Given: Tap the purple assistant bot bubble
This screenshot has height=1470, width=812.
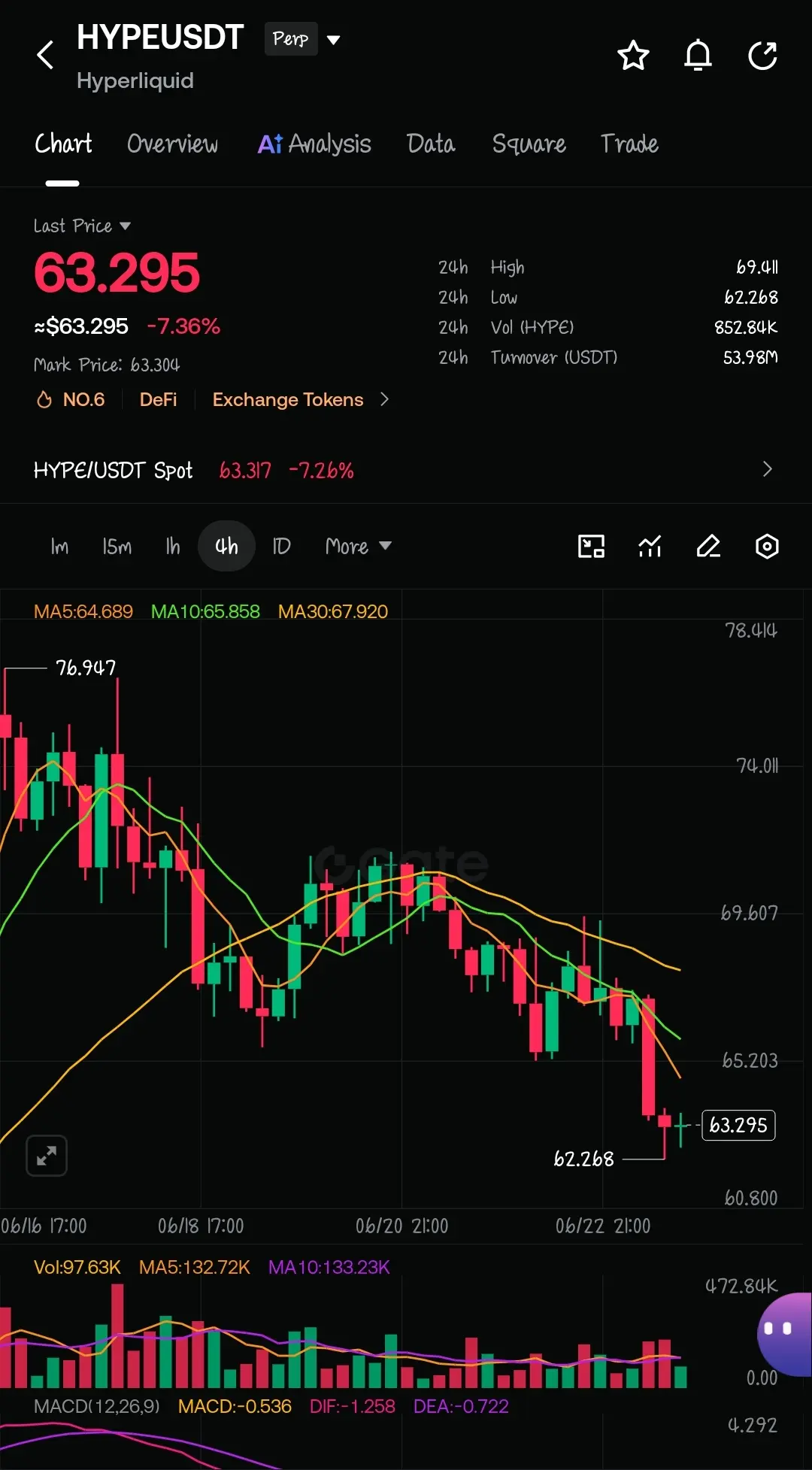Looking at the screenshot, I should pos(784,1333).
